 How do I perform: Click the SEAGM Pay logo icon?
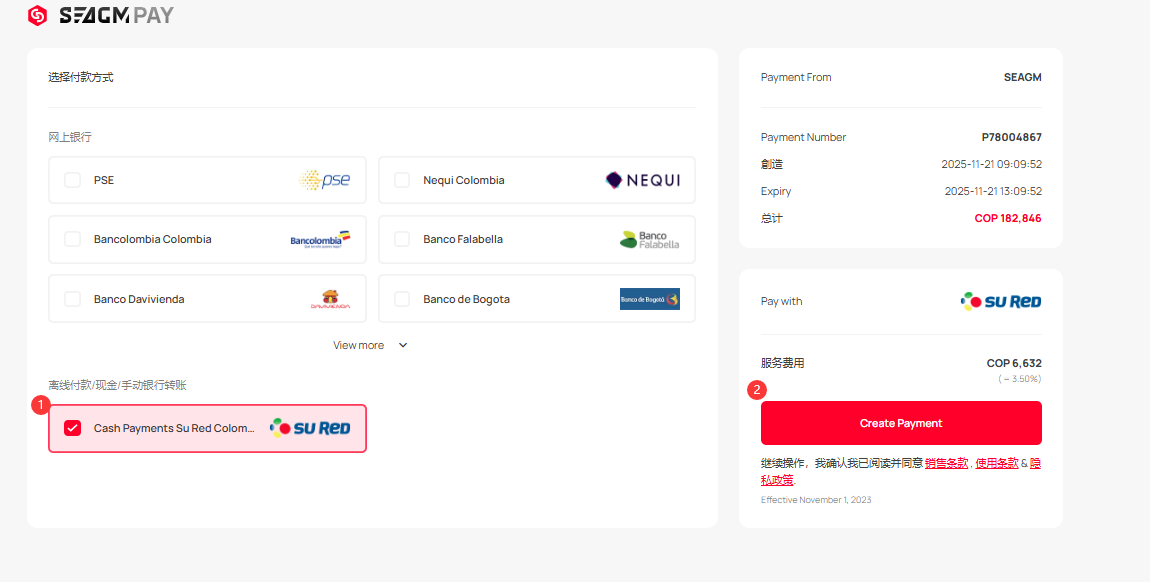[x=37, y=15]
